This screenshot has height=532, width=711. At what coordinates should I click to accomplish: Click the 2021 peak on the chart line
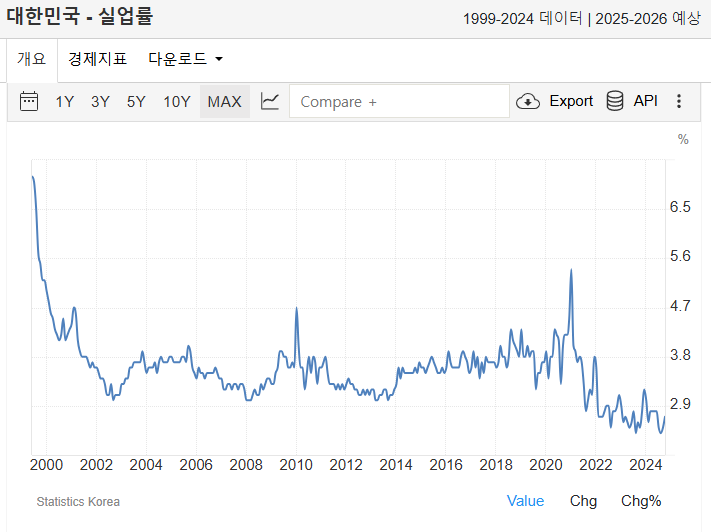click(x=571, y=270)
